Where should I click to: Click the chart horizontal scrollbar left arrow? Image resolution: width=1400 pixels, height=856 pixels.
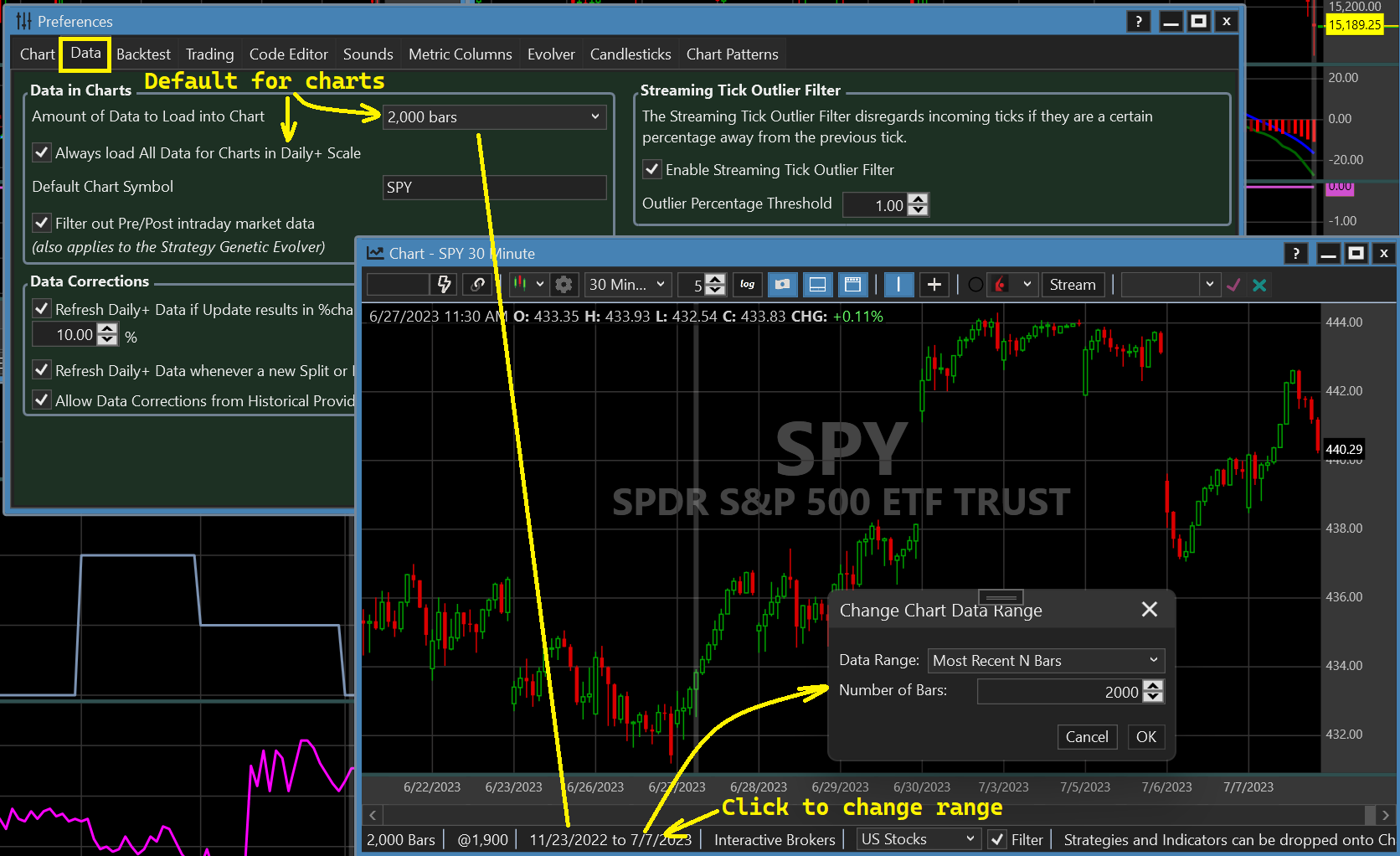point(373,815)
